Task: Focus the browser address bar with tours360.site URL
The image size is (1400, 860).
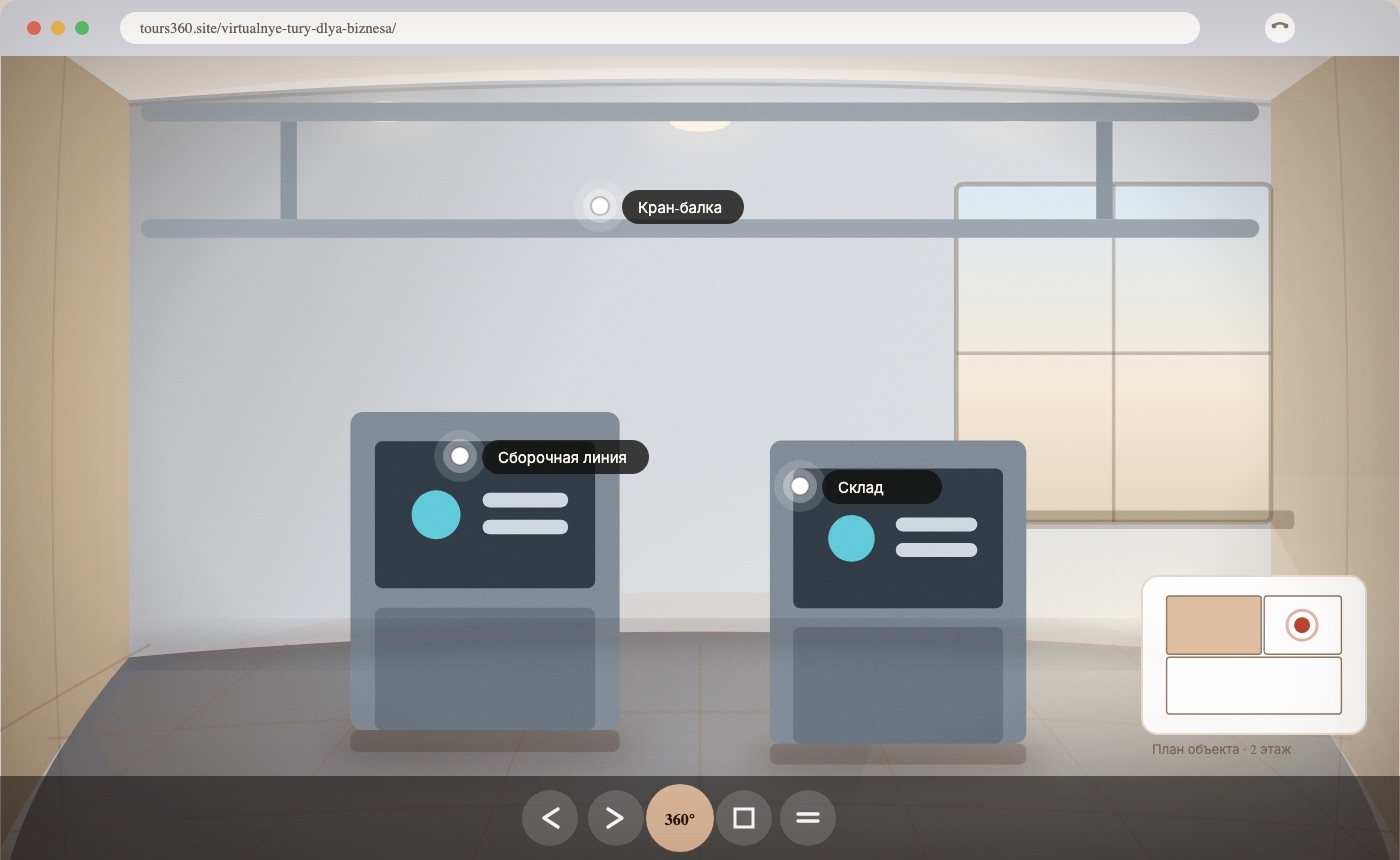Action: pyautogui.click(x=660, y=28)
